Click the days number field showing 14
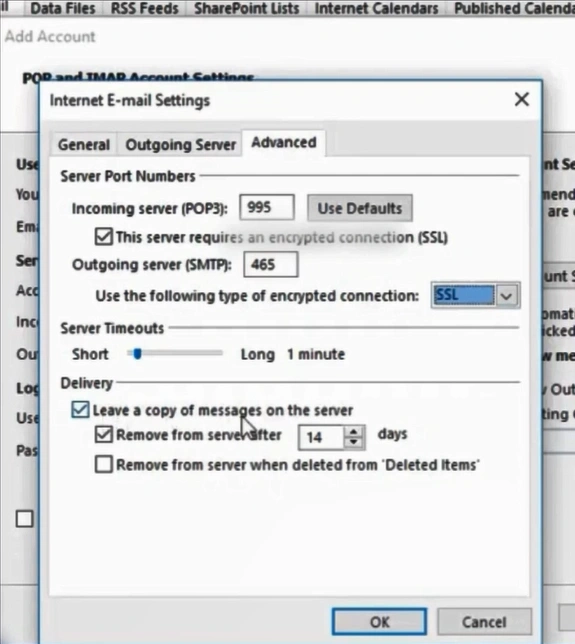The width and height of the screenshot is (575, 644). pyautogui.click(x=321, y=437)
